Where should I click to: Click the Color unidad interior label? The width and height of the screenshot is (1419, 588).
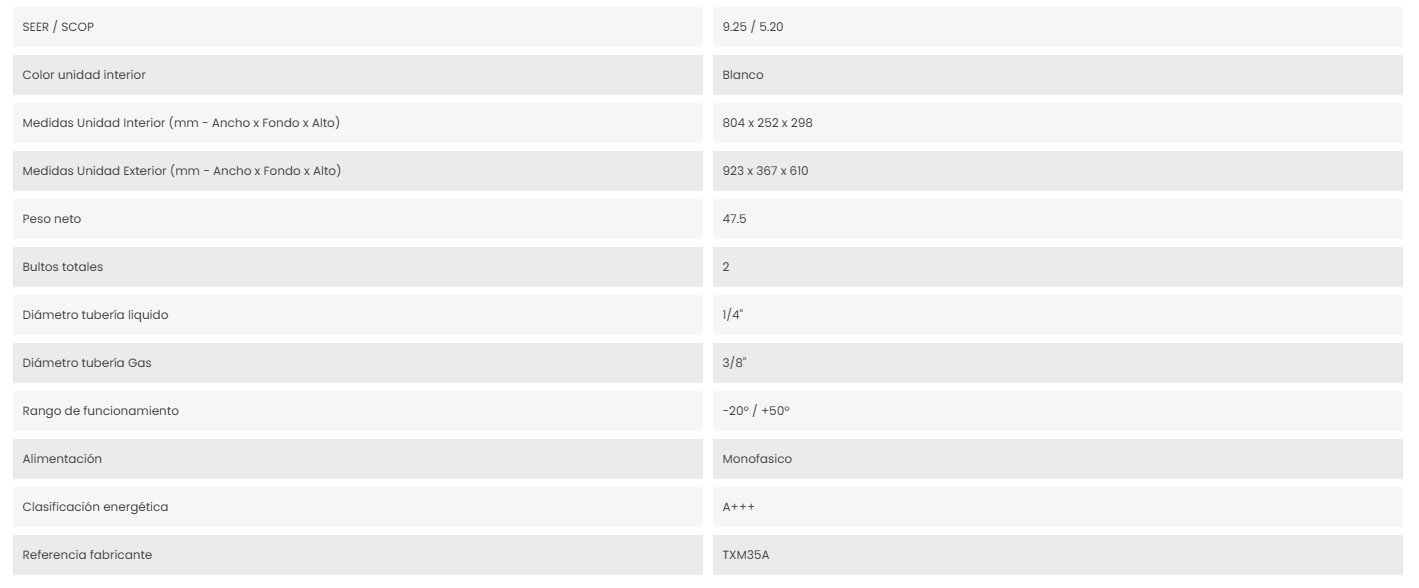click(x=84, y=75)
